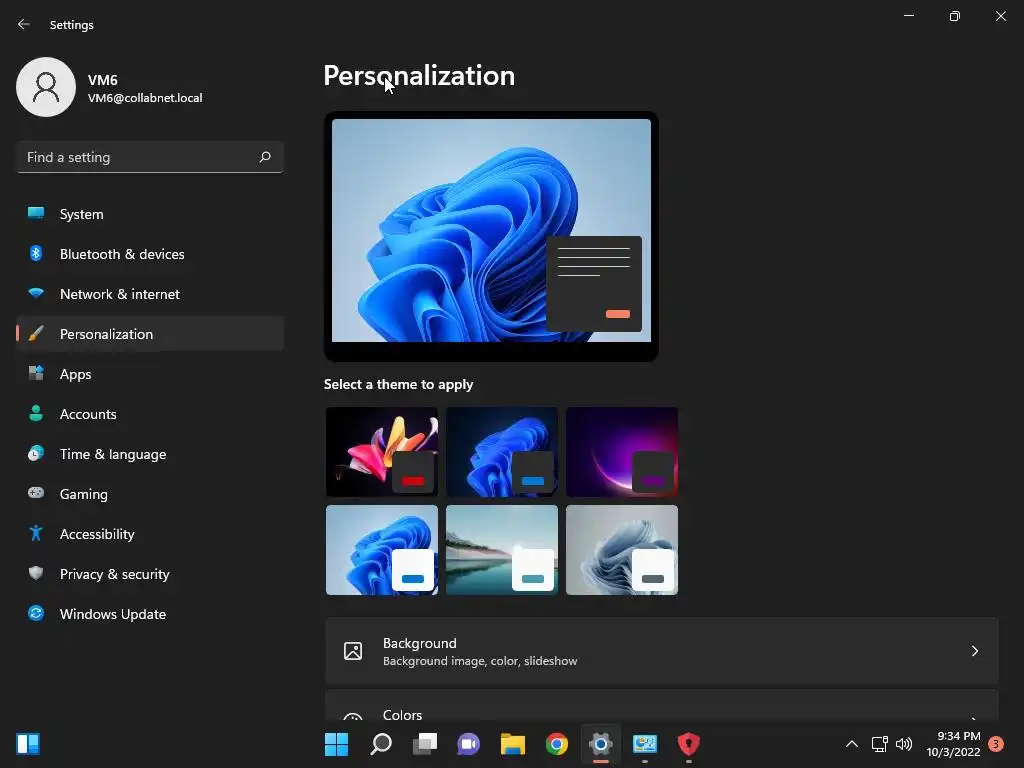Open Time & language settings
The width and height of the screenshot is (1024, 768).
click(x=150, y=453)
